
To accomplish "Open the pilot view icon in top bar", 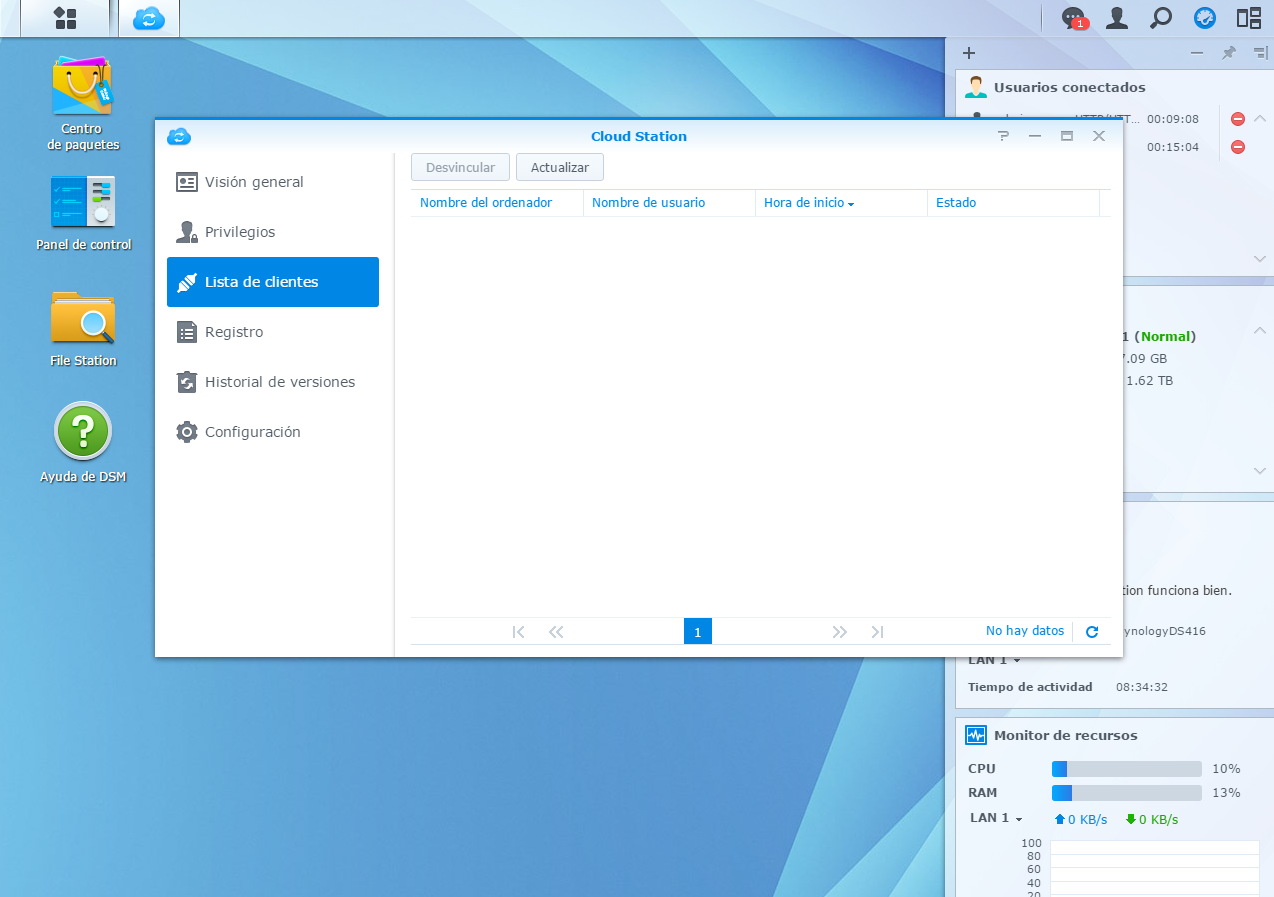I will coord(1248,18).
